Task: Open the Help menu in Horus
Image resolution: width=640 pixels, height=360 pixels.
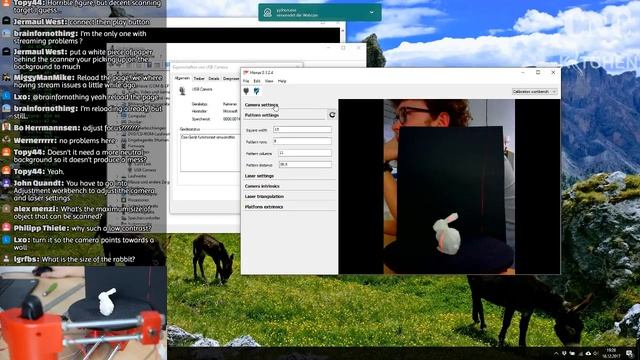Action: point(282,81)
